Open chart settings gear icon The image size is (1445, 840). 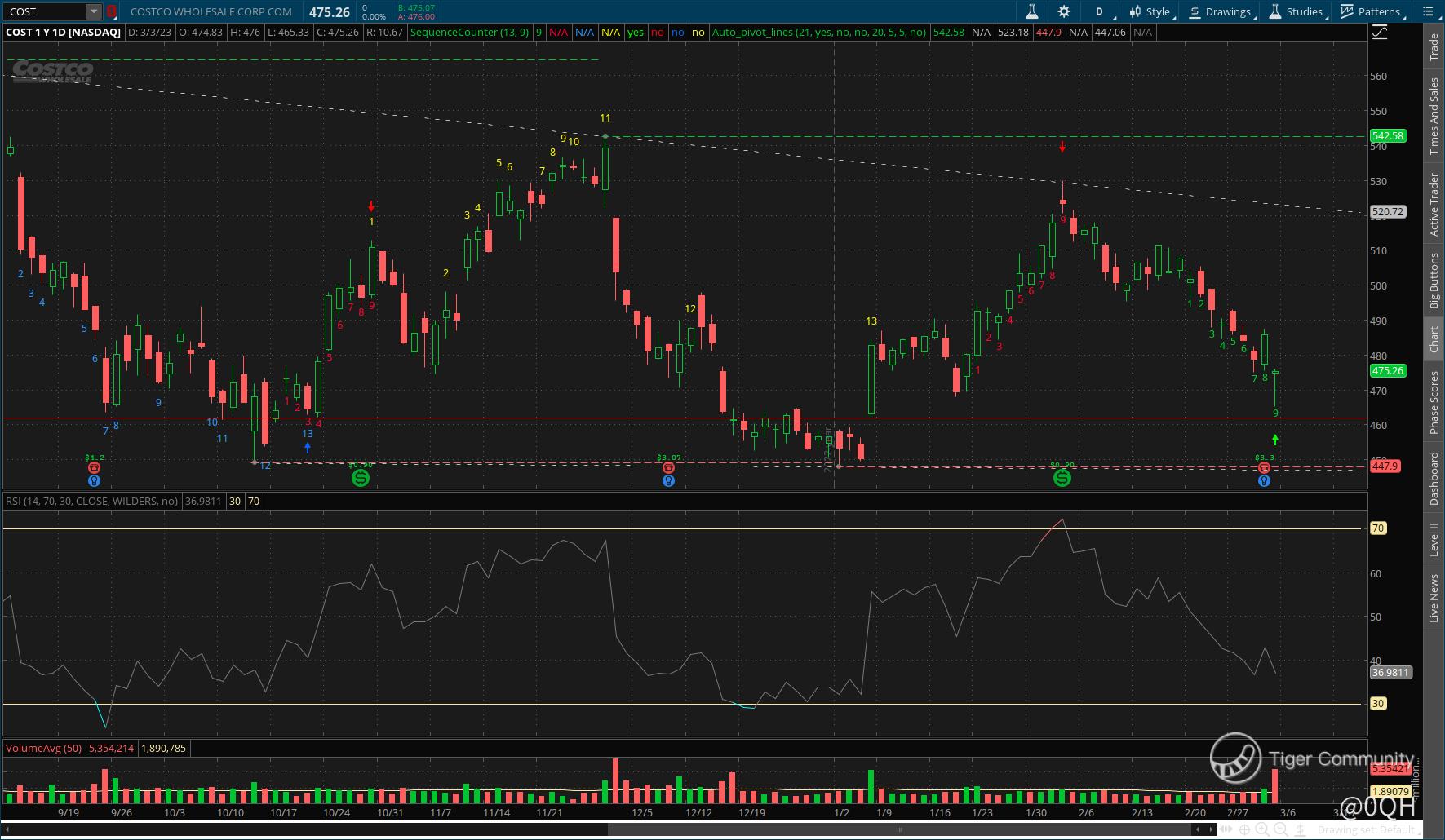coord(1064,11)
